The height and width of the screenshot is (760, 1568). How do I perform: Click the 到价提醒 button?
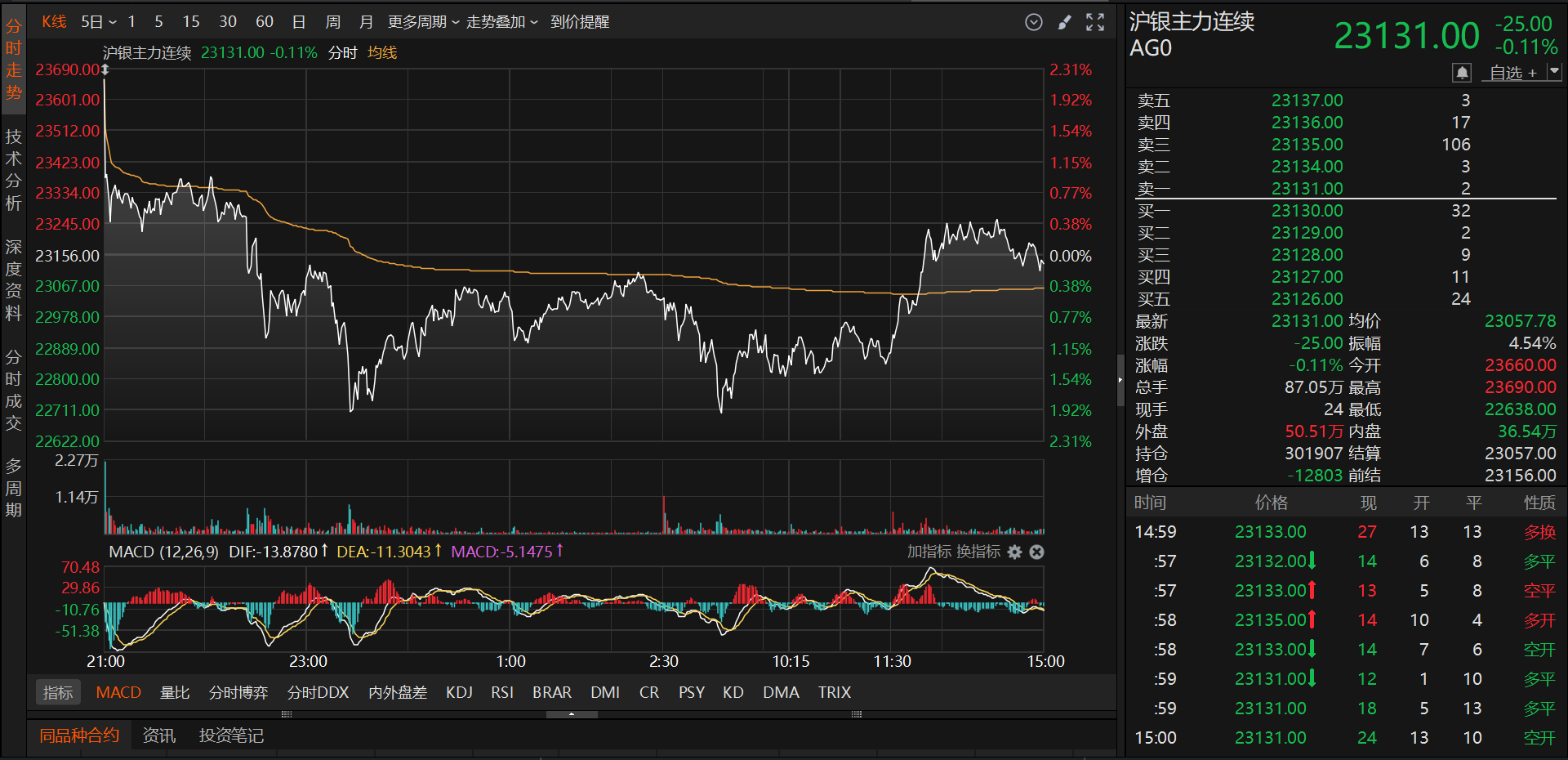(580, 22)
